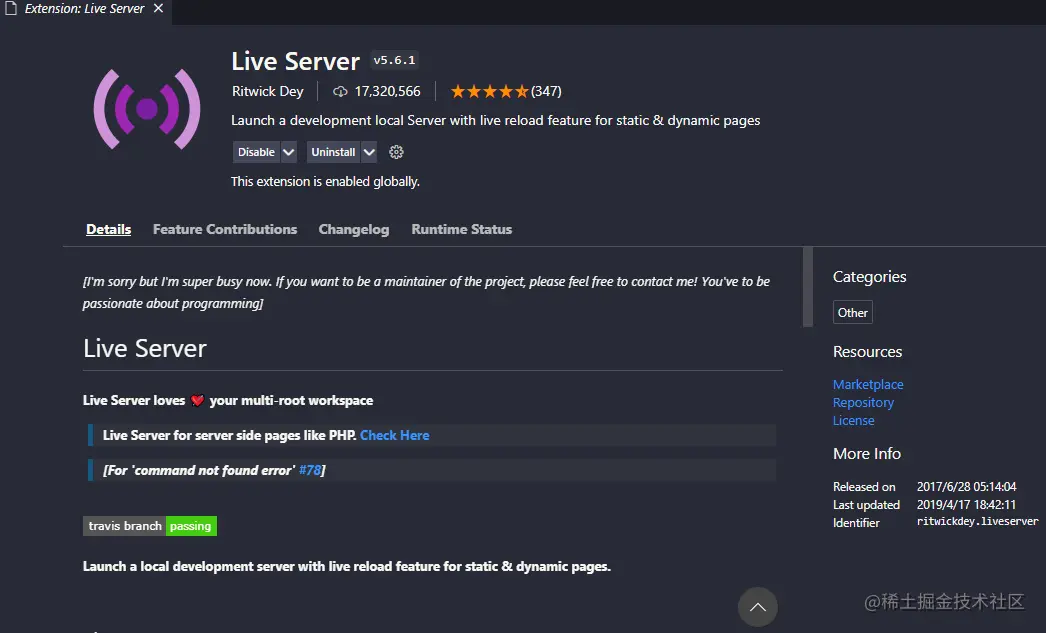
Task: Click the travis branch passing badge
Action: coord(149,526)
